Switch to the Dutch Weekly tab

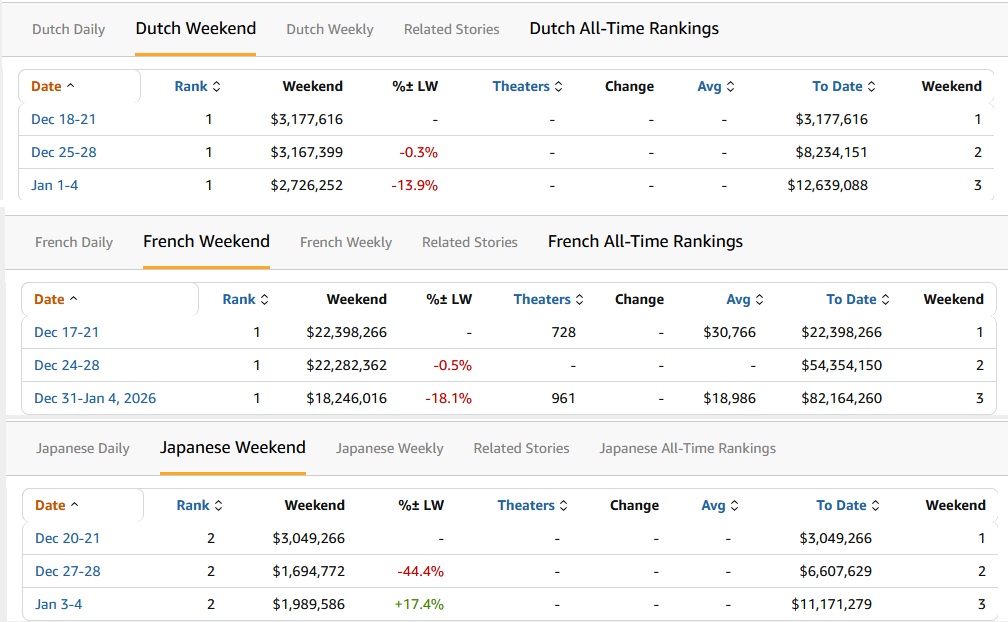330,30
